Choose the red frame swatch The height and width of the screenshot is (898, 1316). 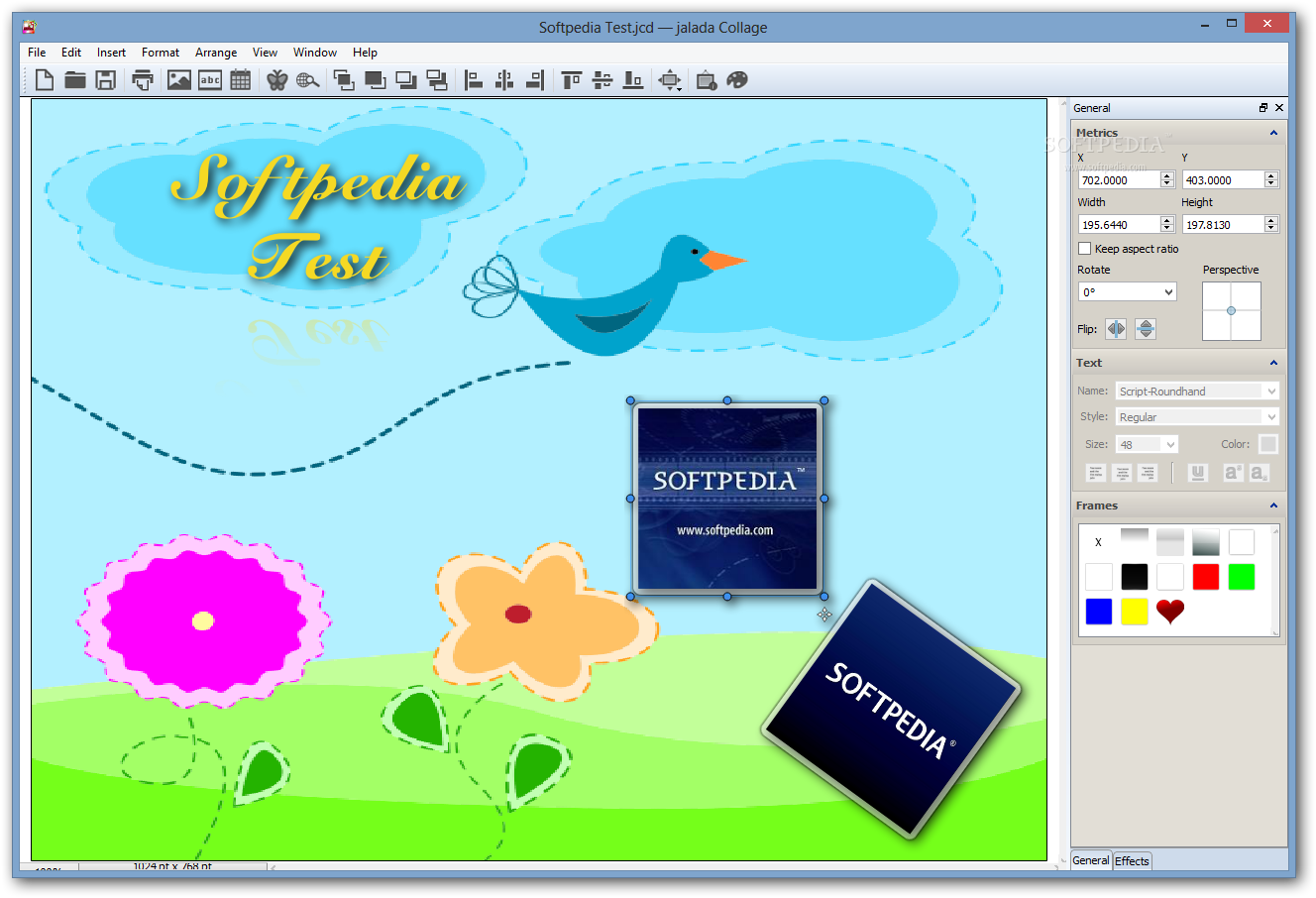1206,577
